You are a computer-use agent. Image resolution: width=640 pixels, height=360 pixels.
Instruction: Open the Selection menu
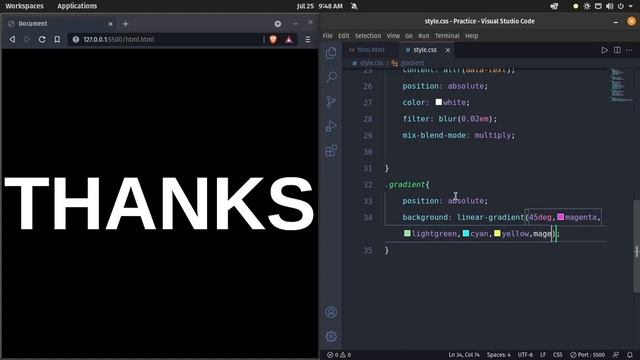pyautogui.click(x=368, y=36)
